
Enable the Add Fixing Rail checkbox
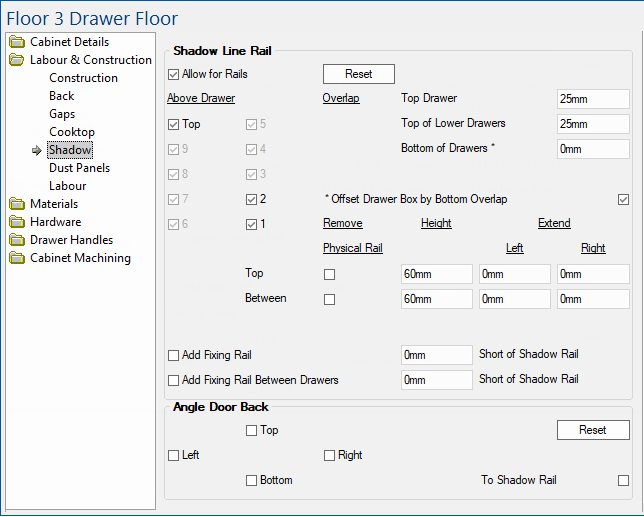coord(174,355)
